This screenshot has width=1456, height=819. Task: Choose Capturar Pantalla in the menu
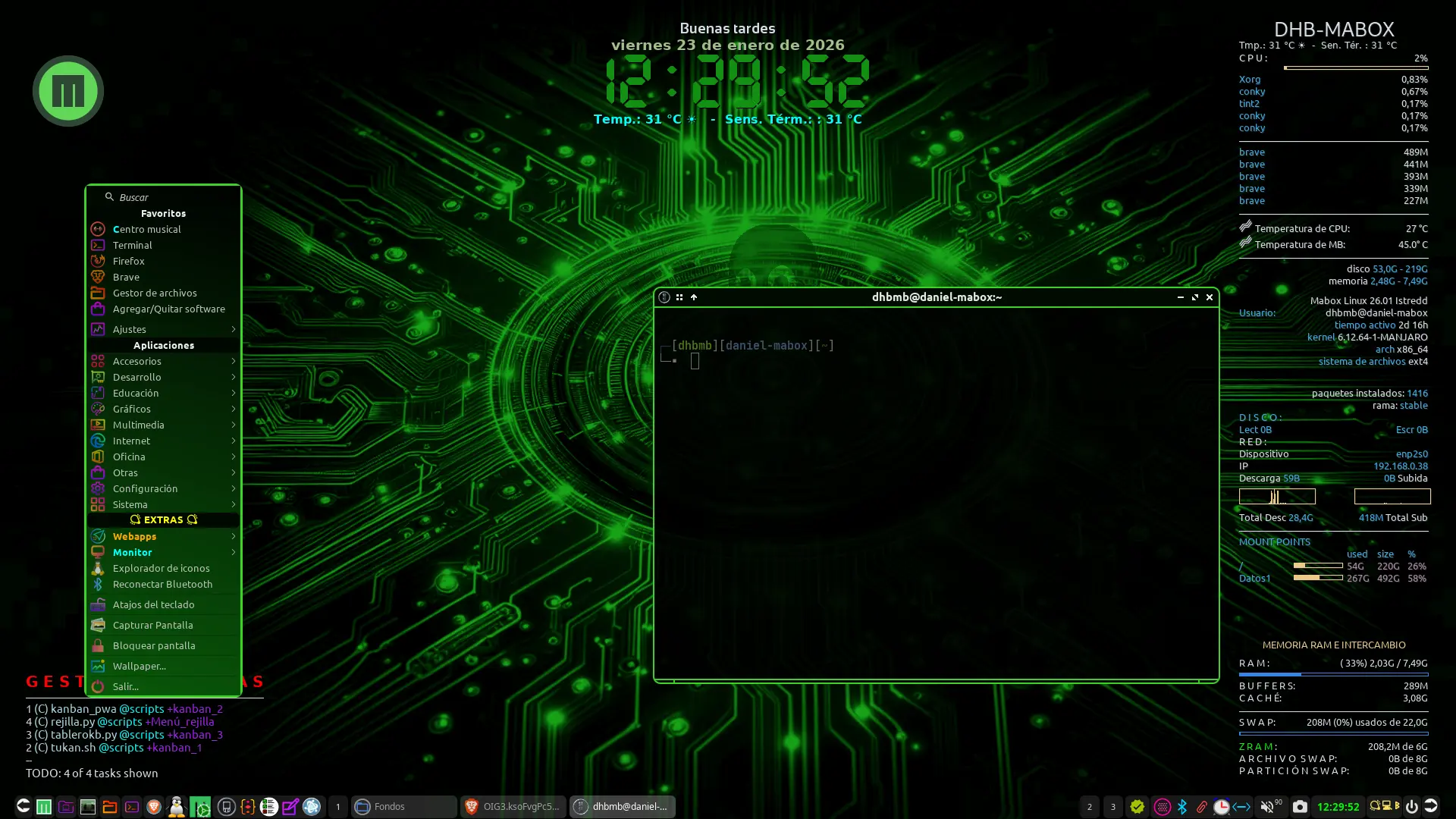[152, 625]
